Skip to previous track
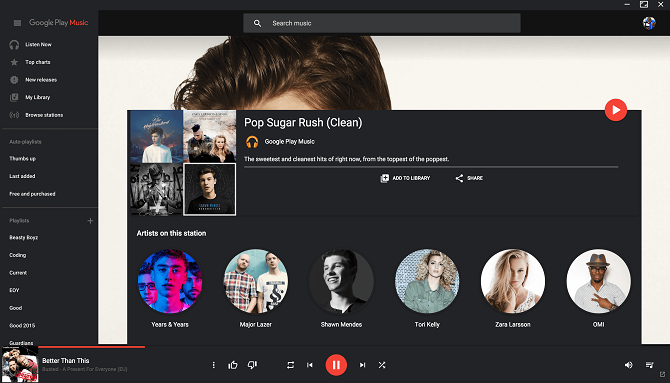 click(x=310, y=365)
